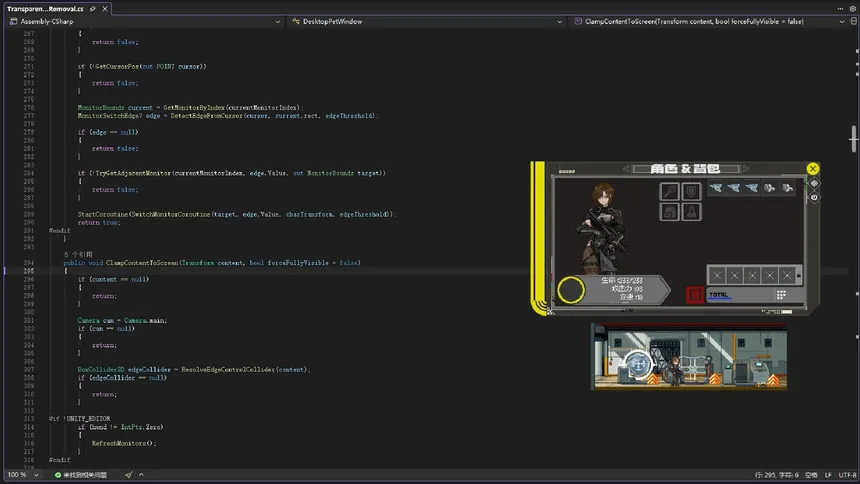860x484 pixels.
Task: Click the third locked X slot
Action: click(752, 275)
